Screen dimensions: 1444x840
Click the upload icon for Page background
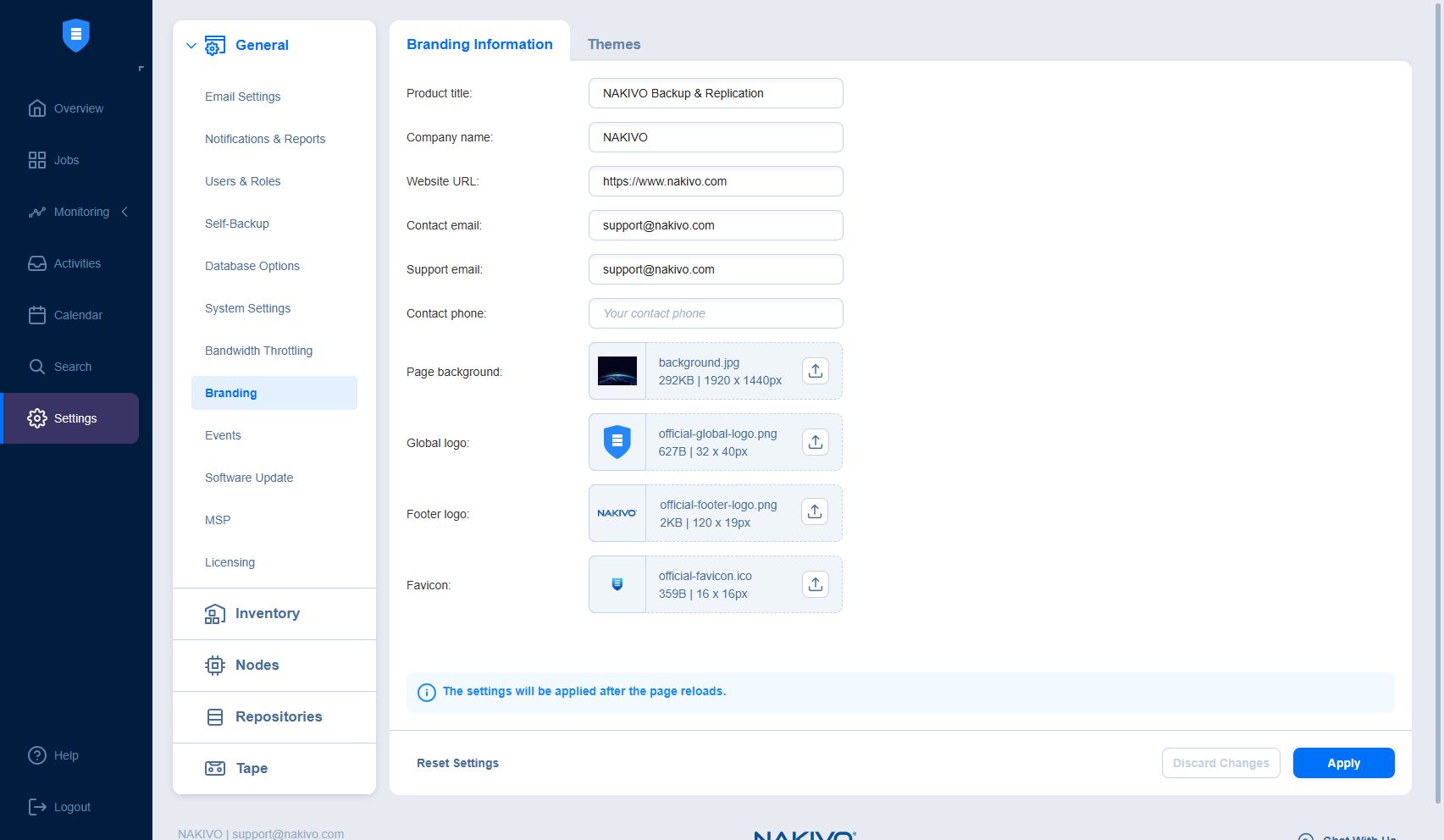(x=815, y=371)
